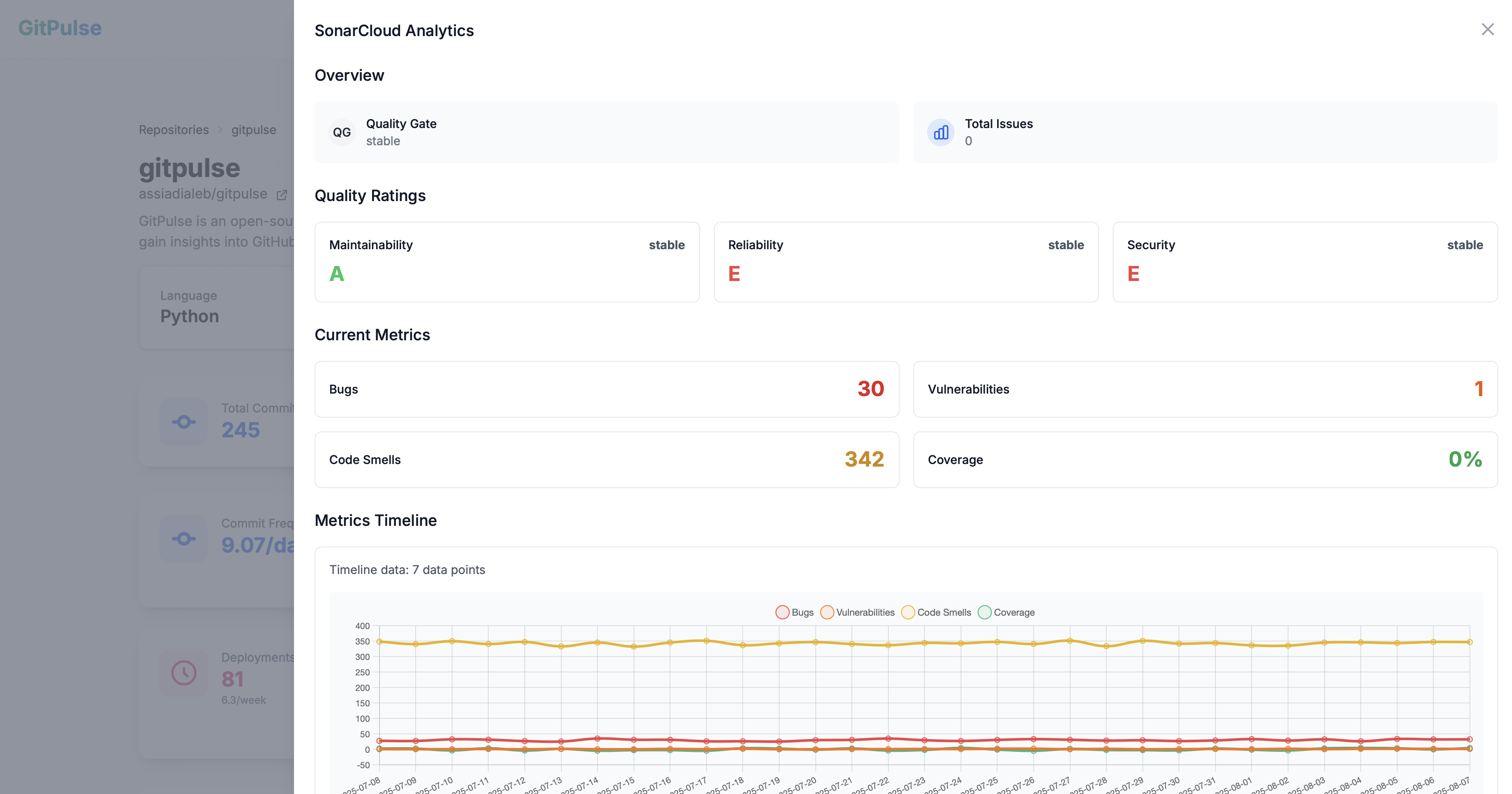Click the Overview section heading
This screenshot has width=1512, height=794.
click(x=349, y=75)
